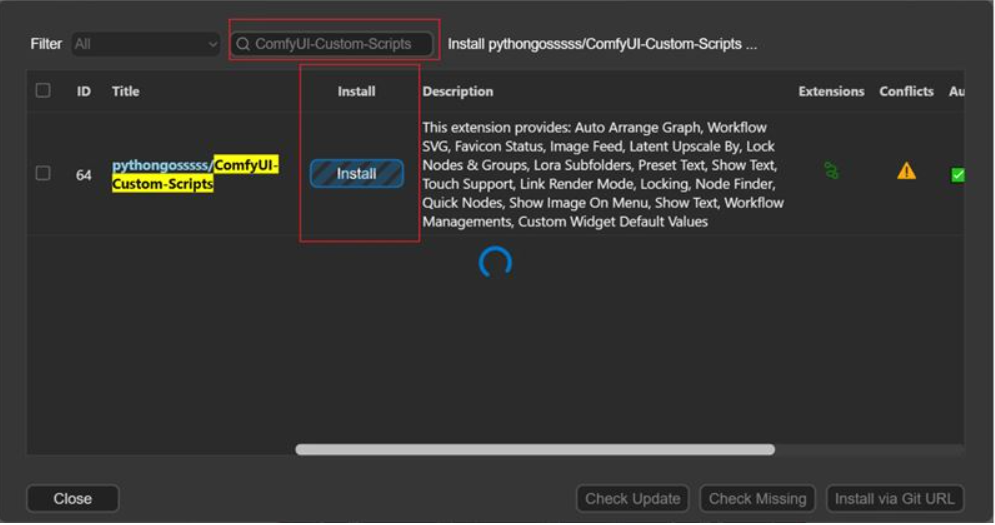Click Install via Git URL button
995x525 pixels.
pos(895,499)
